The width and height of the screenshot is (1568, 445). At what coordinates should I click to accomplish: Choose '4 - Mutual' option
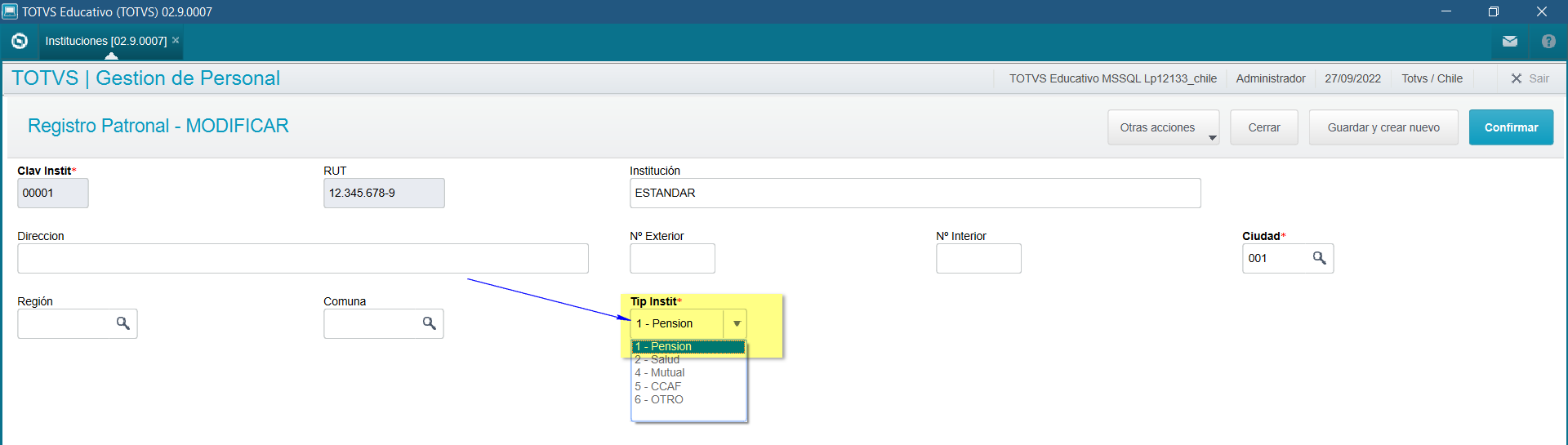(x=688, y=372)
